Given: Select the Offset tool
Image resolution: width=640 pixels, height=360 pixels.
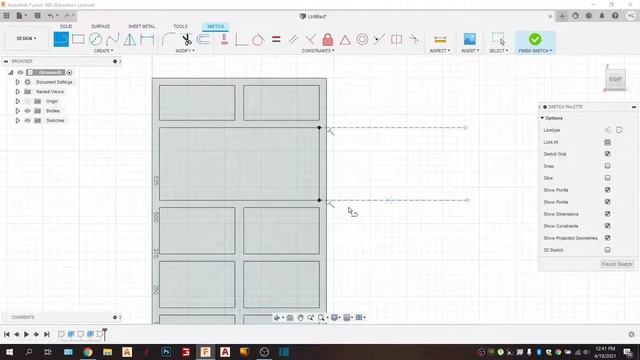Looking at the screenshot, I should point(203,40).
